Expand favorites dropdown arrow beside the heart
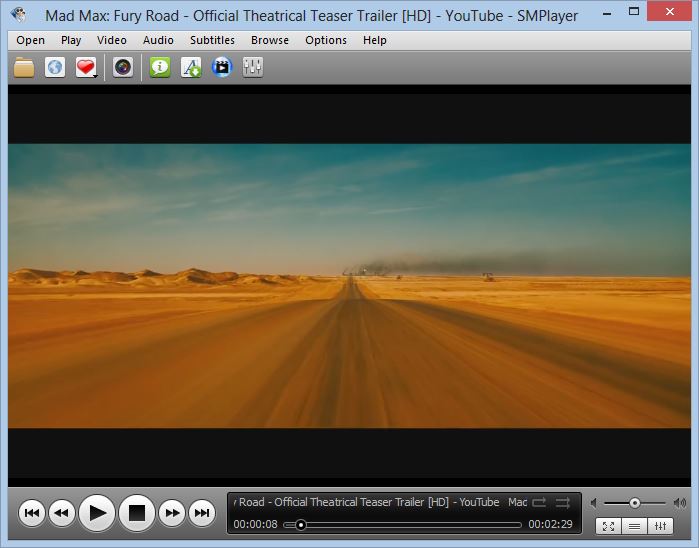This screenshot has height=548, width=699. 95,76
